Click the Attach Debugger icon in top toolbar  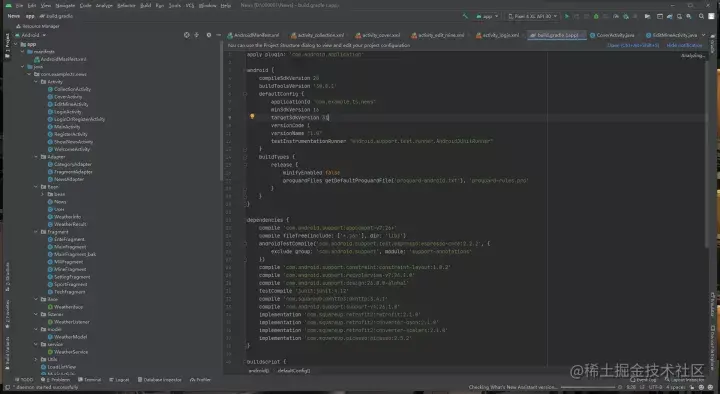tap(626, 16)
